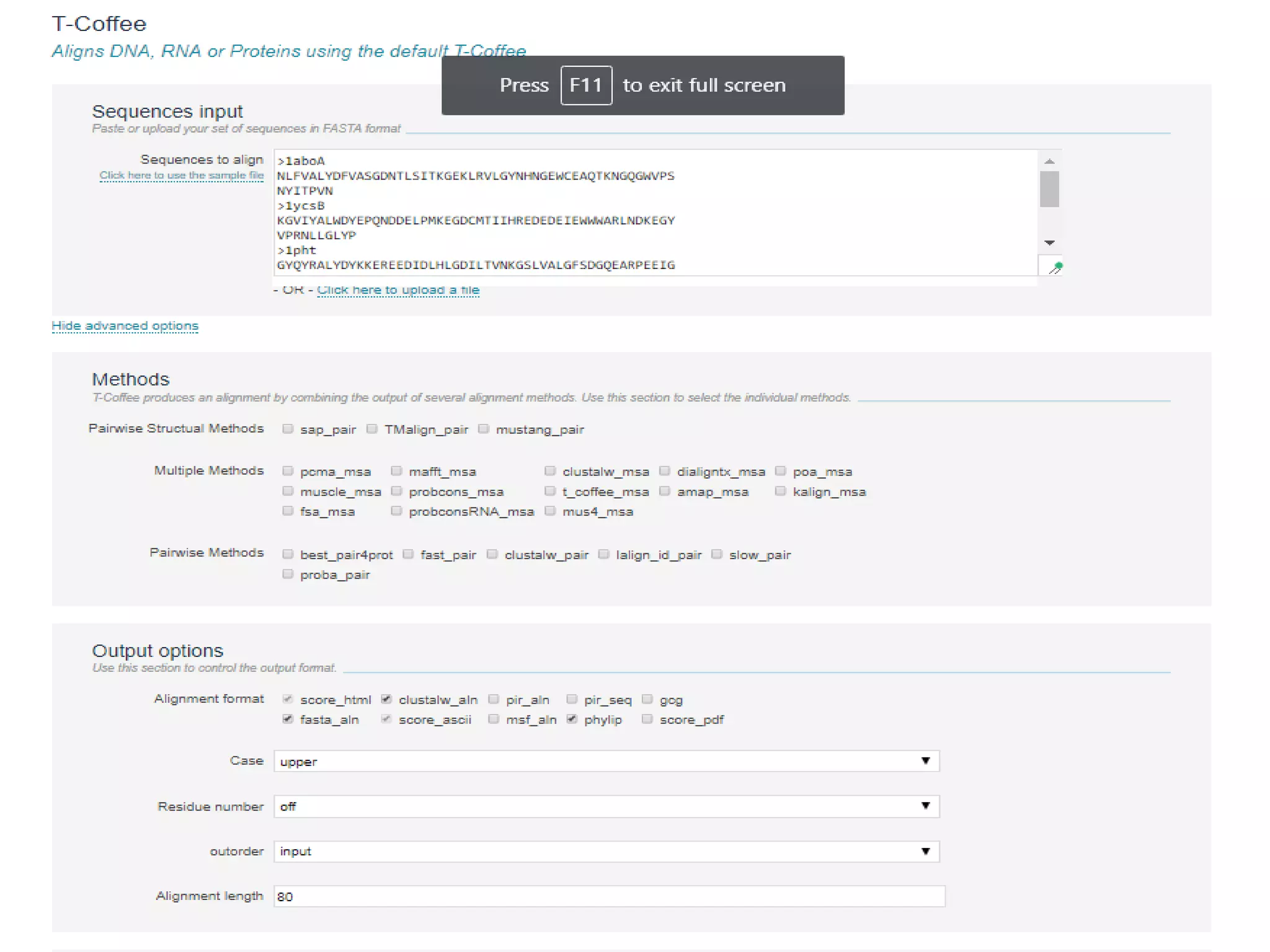Open the Case dropdown
Viewport: 1270px width, 952px height.
[606, 761]
